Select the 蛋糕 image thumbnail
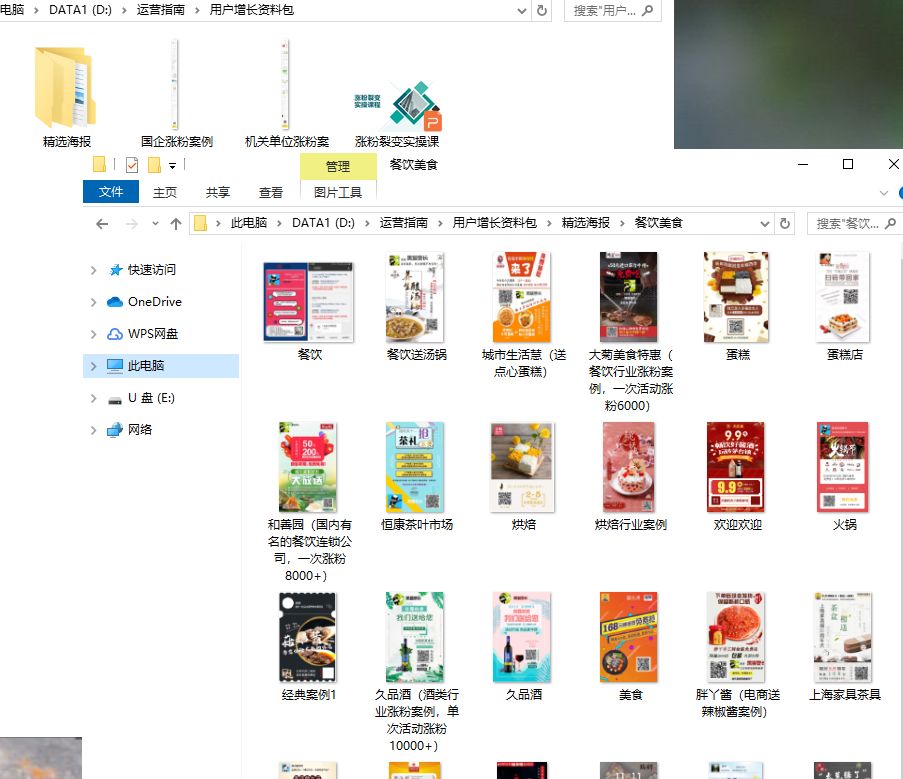Viewport: 903px width, 779px height. coord(736,297)
